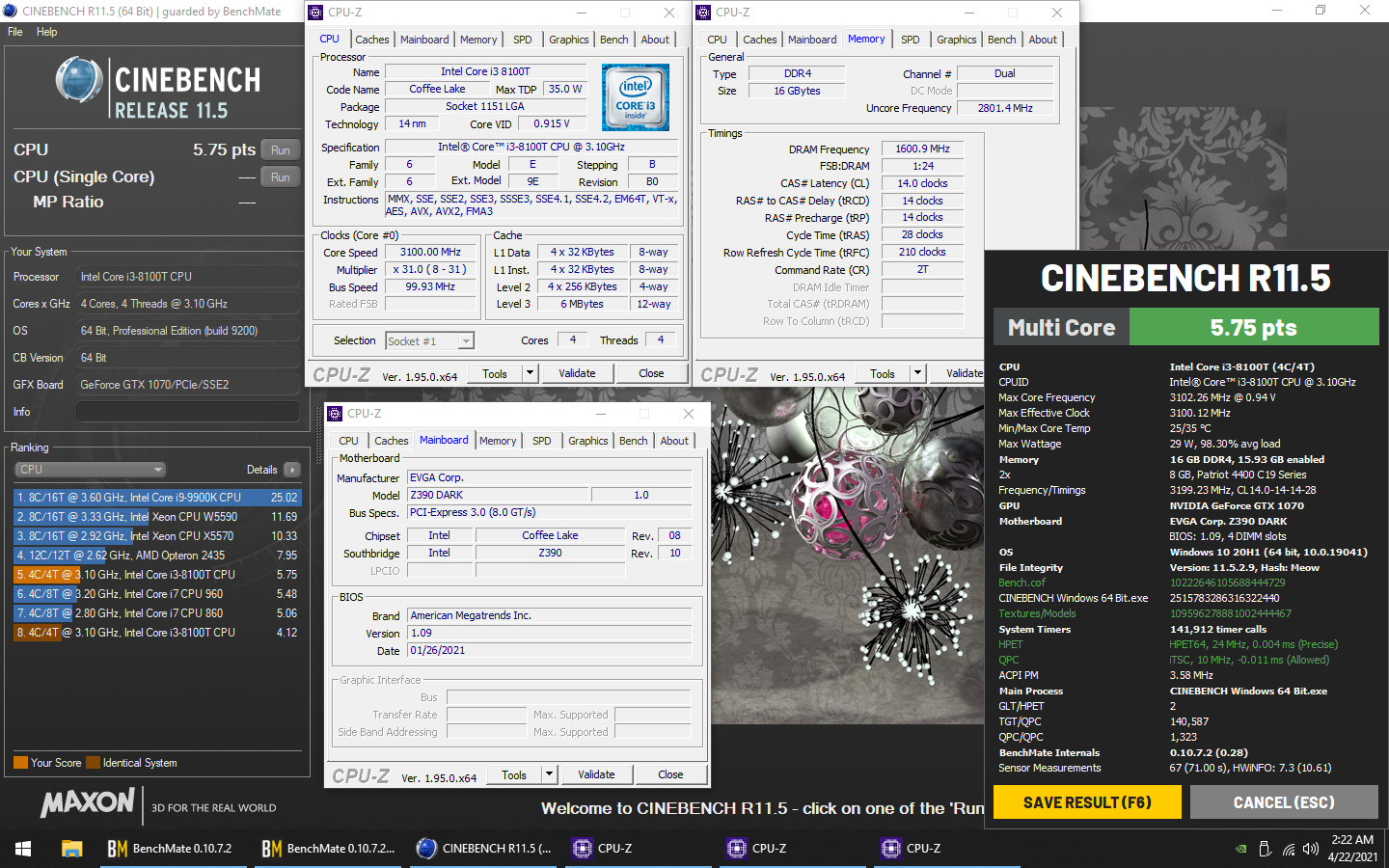Viewport: 1389px width, 868px height.
Task: Open Bench tab in the CPU-Z CPU window
Action: (614, 40)
